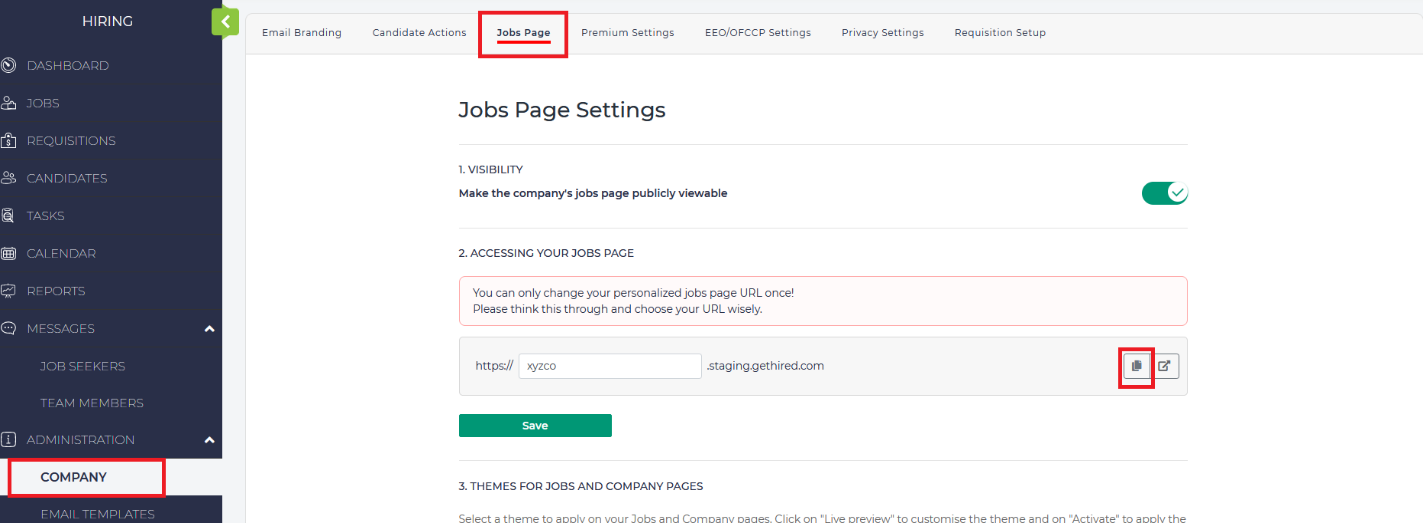Click the jobs page URL text field

(609, 366)
